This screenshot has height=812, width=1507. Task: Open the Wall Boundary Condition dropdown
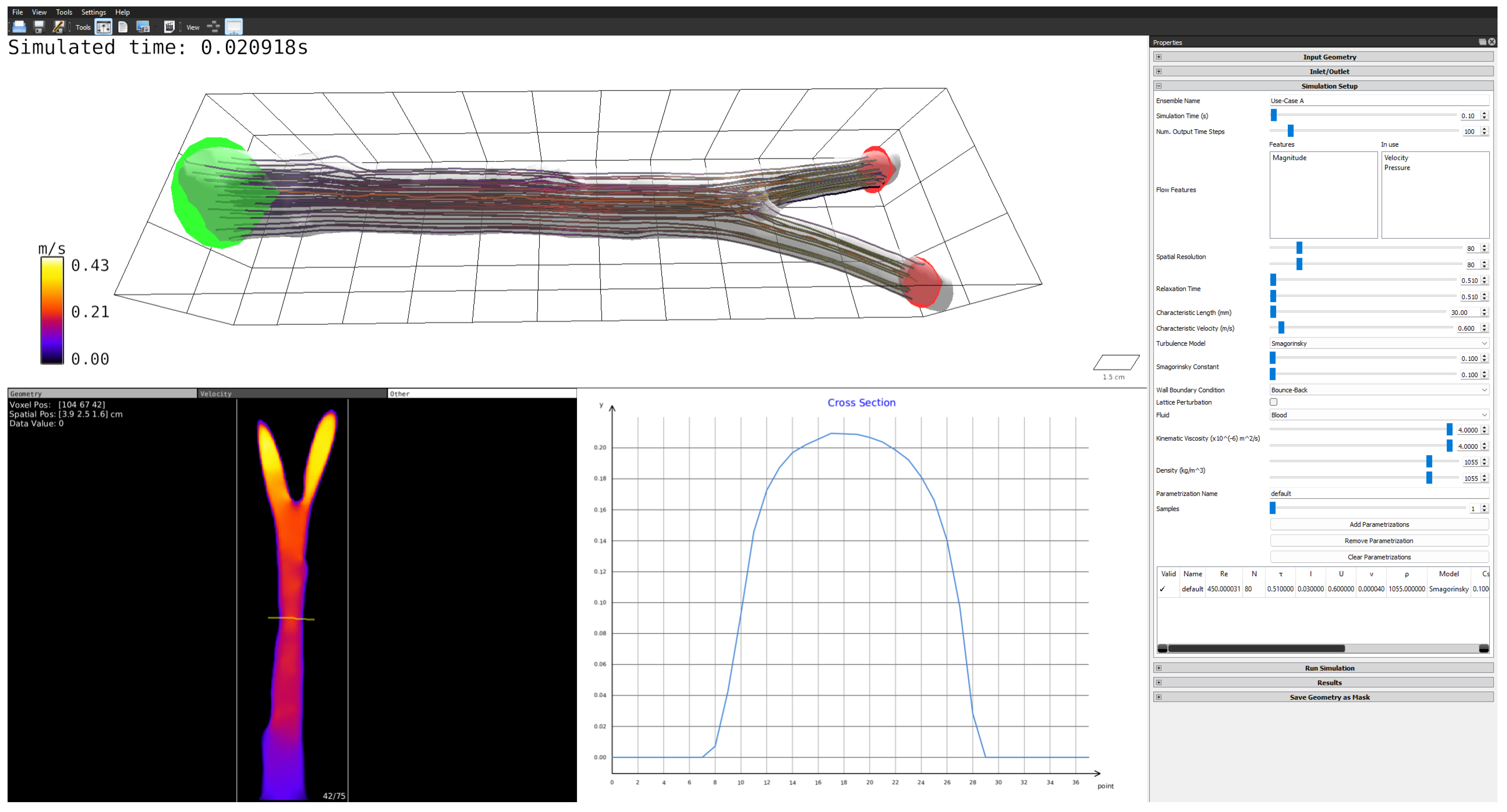point(1379,390)
